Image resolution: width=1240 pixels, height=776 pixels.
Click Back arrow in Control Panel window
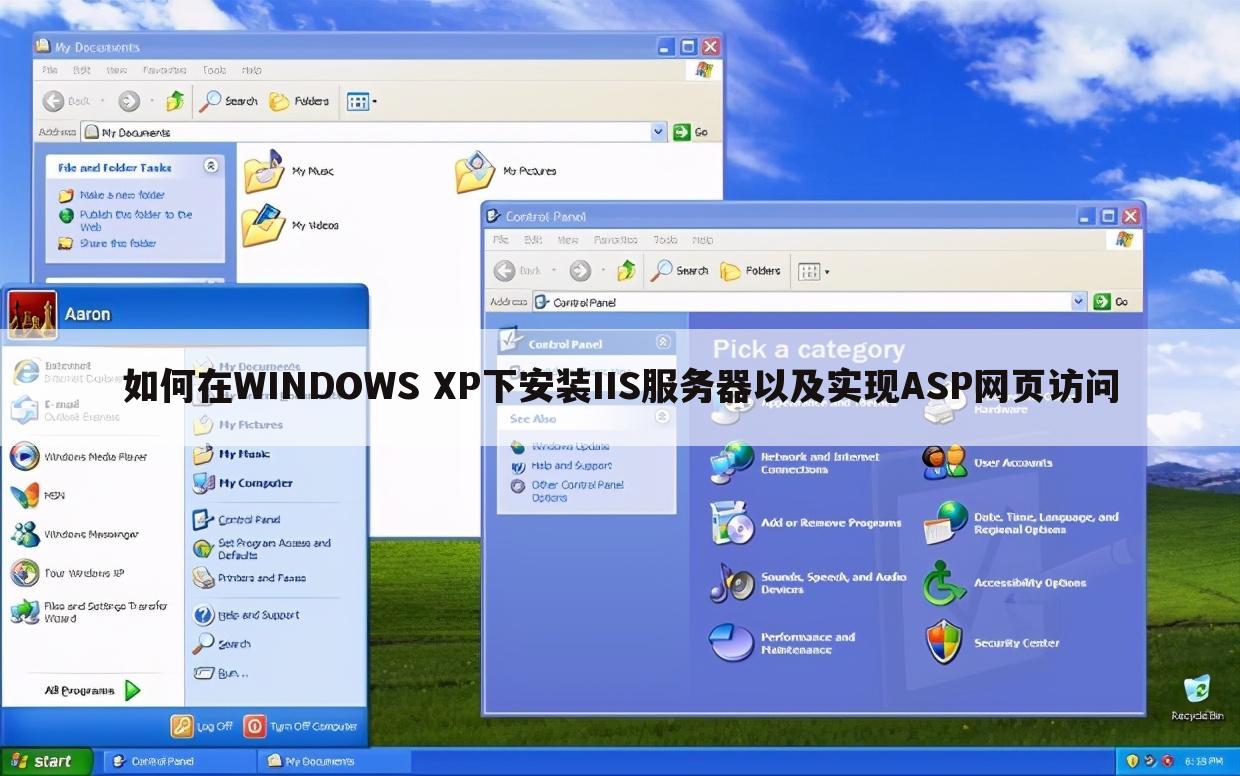(505, 271)
